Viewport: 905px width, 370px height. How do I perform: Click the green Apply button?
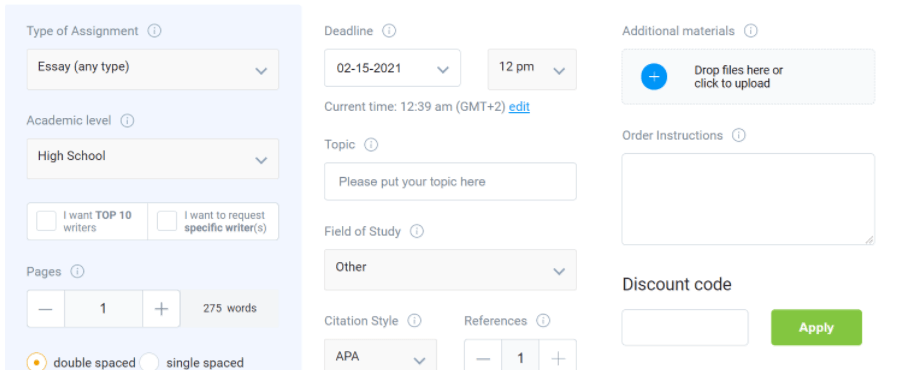[x=816, y=327]
